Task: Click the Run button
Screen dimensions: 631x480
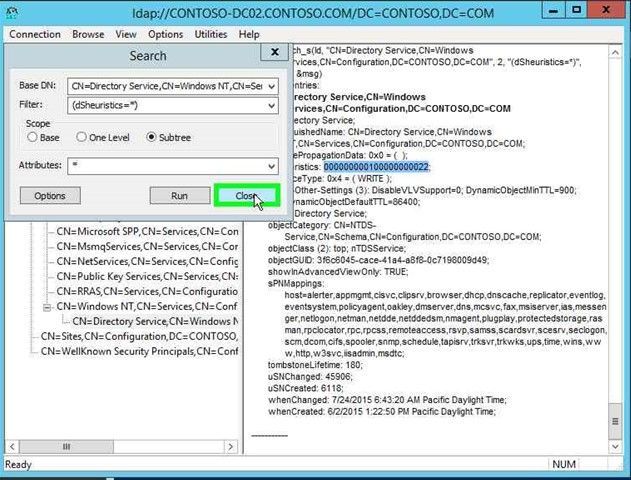Action: 179,196
